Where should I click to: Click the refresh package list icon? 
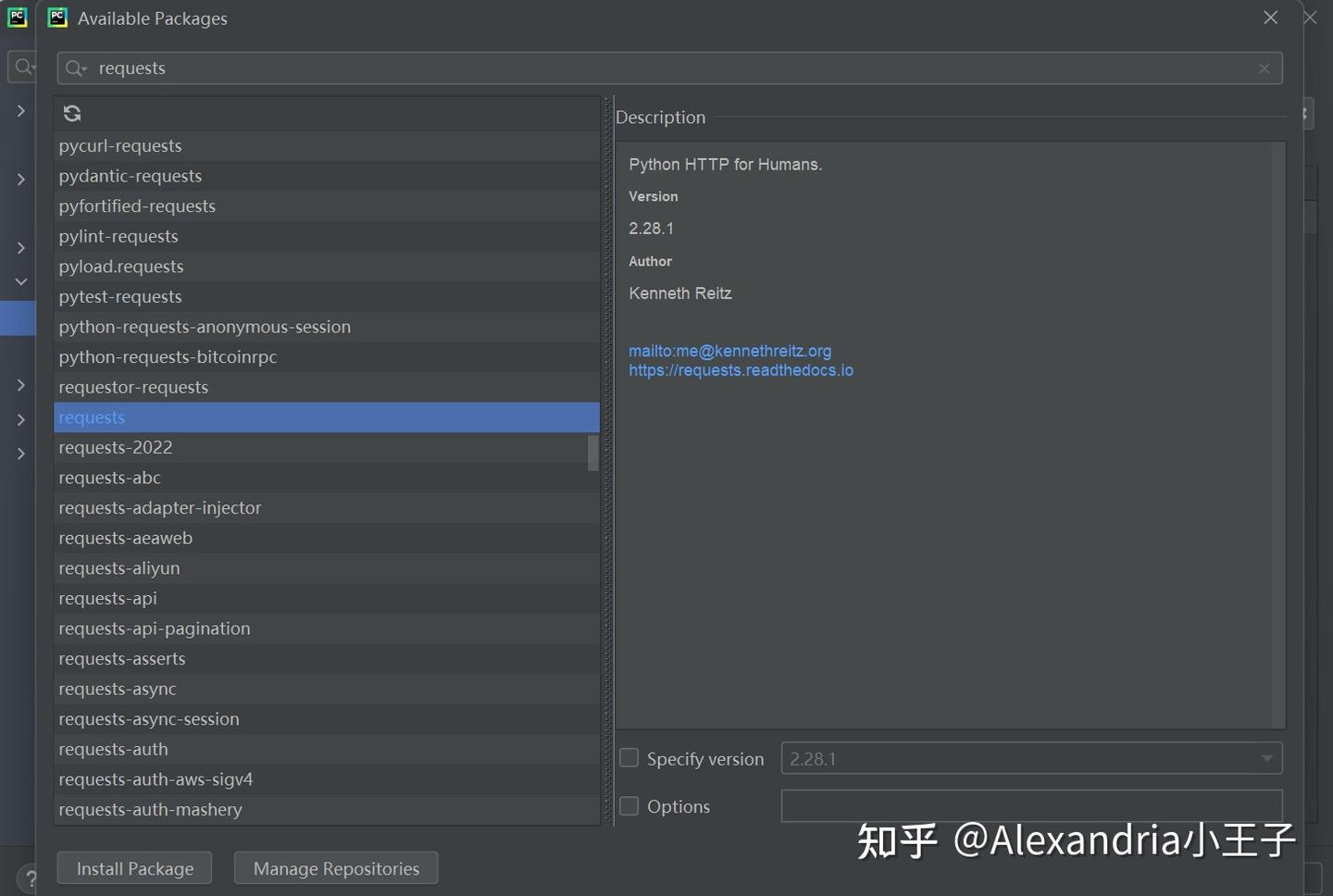tap(72, 113)
